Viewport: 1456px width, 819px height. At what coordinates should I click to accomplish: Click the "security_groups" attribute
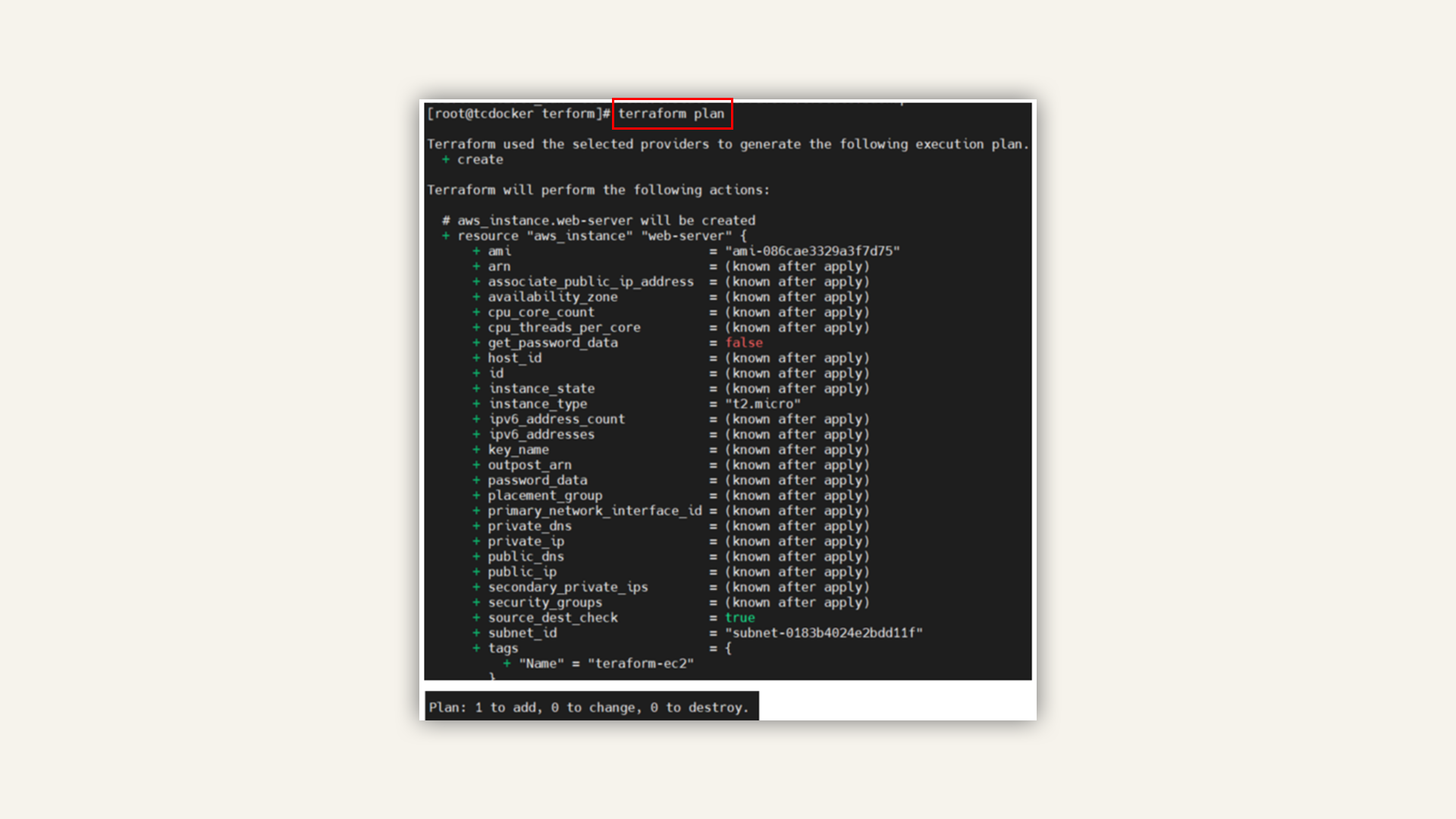[545, 603]
